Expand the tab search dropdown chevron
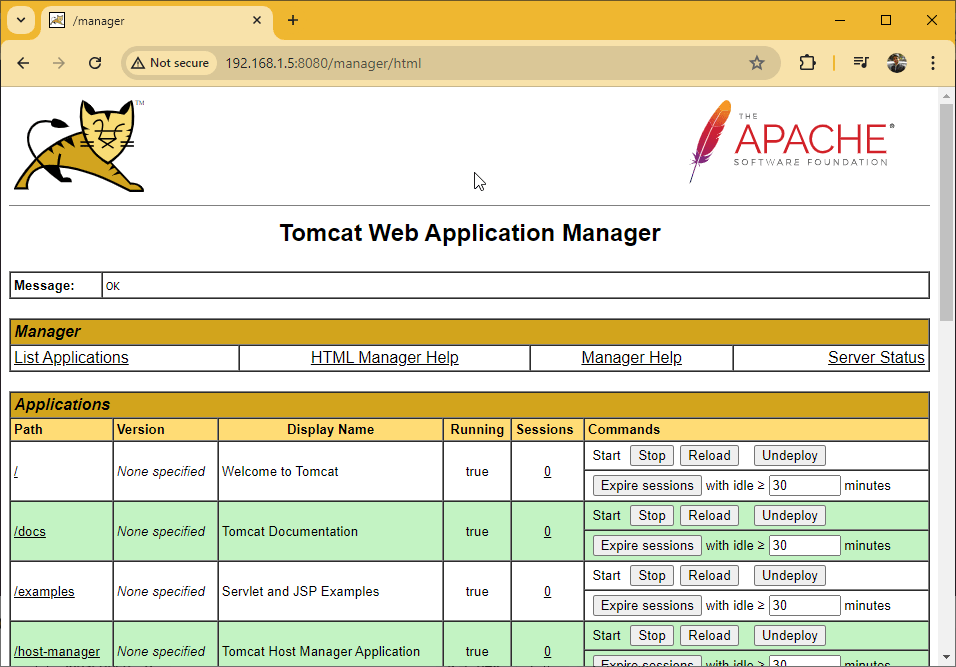 (x=21, y=20)
